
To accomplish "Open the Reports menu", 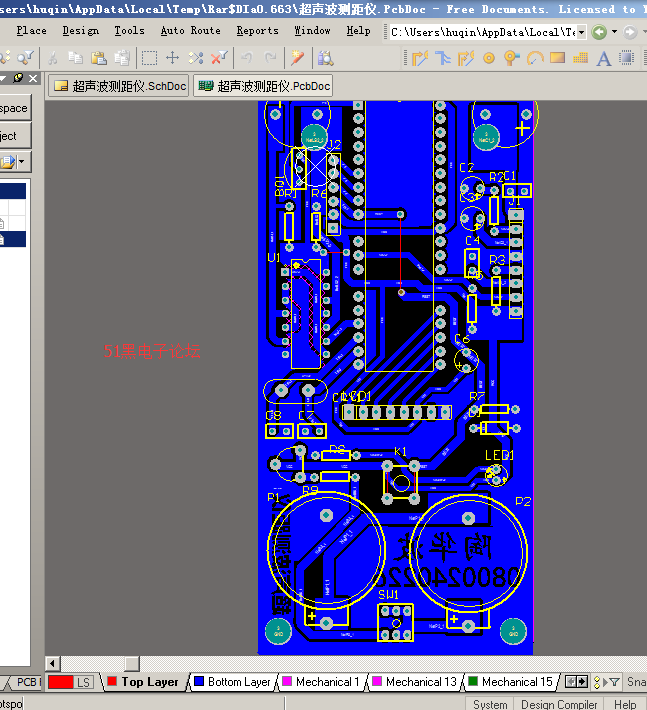I will click(x=257, y=31).
